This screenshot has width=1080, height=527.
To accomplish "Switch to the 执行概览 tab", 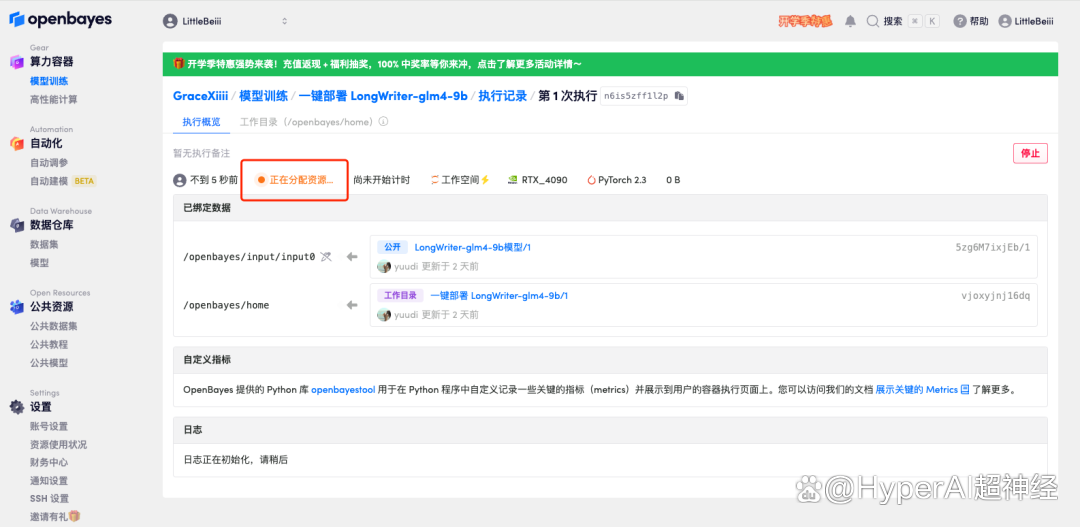I will 201,122.
